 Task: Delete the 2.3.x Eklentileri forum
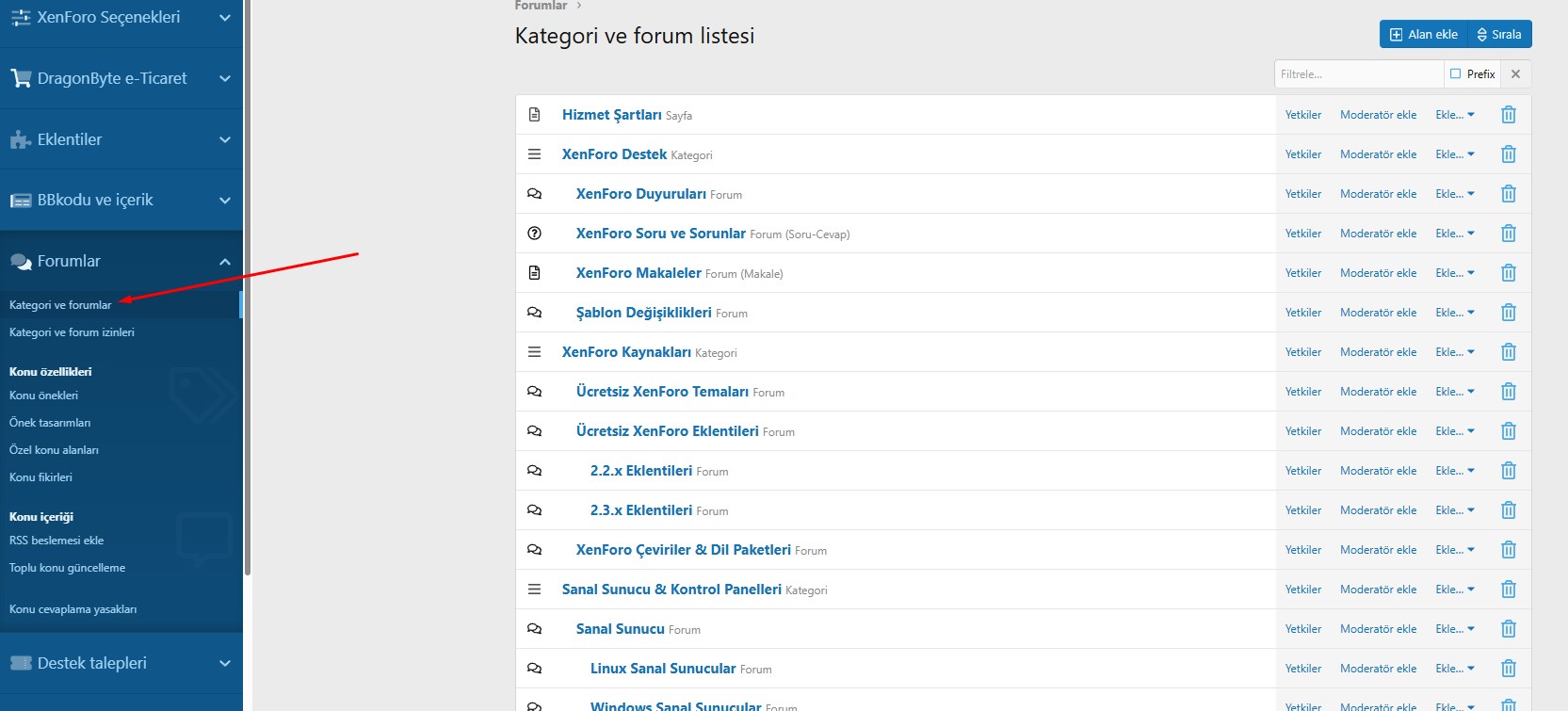click(1508, 510)
